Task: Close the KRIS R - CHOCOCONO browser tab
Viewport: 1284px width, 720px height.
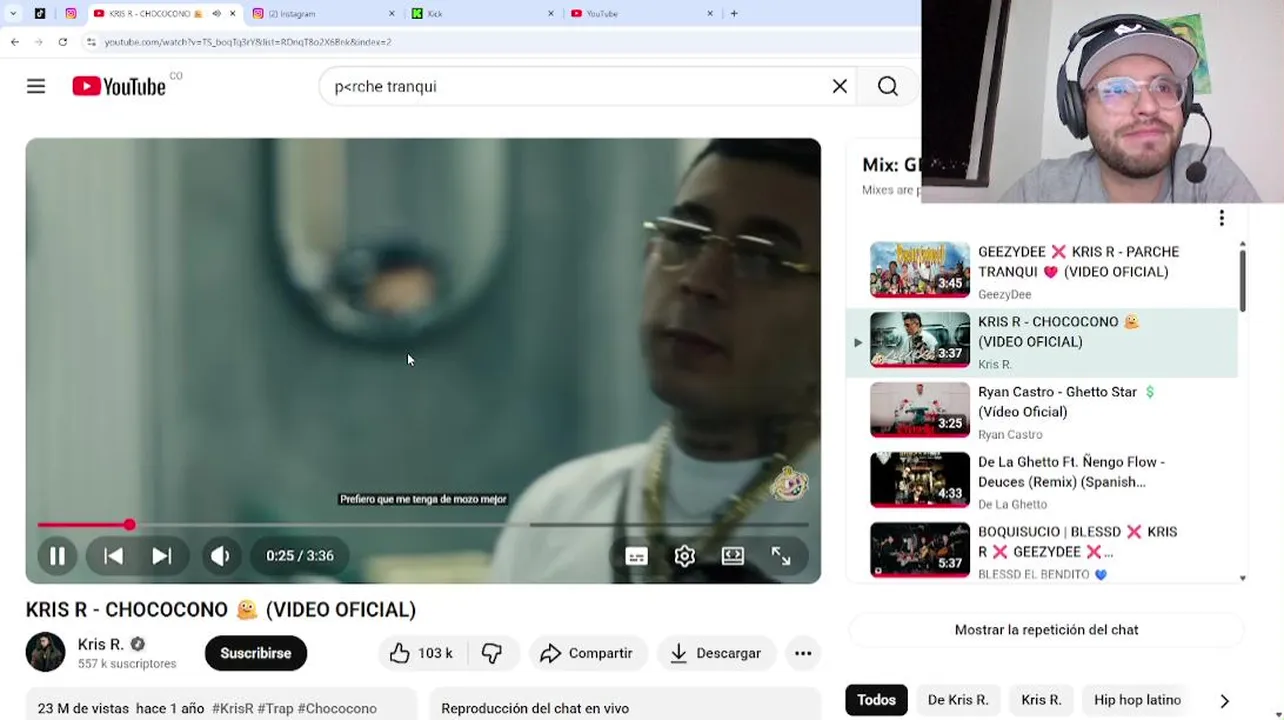Action: pos(233,13)
